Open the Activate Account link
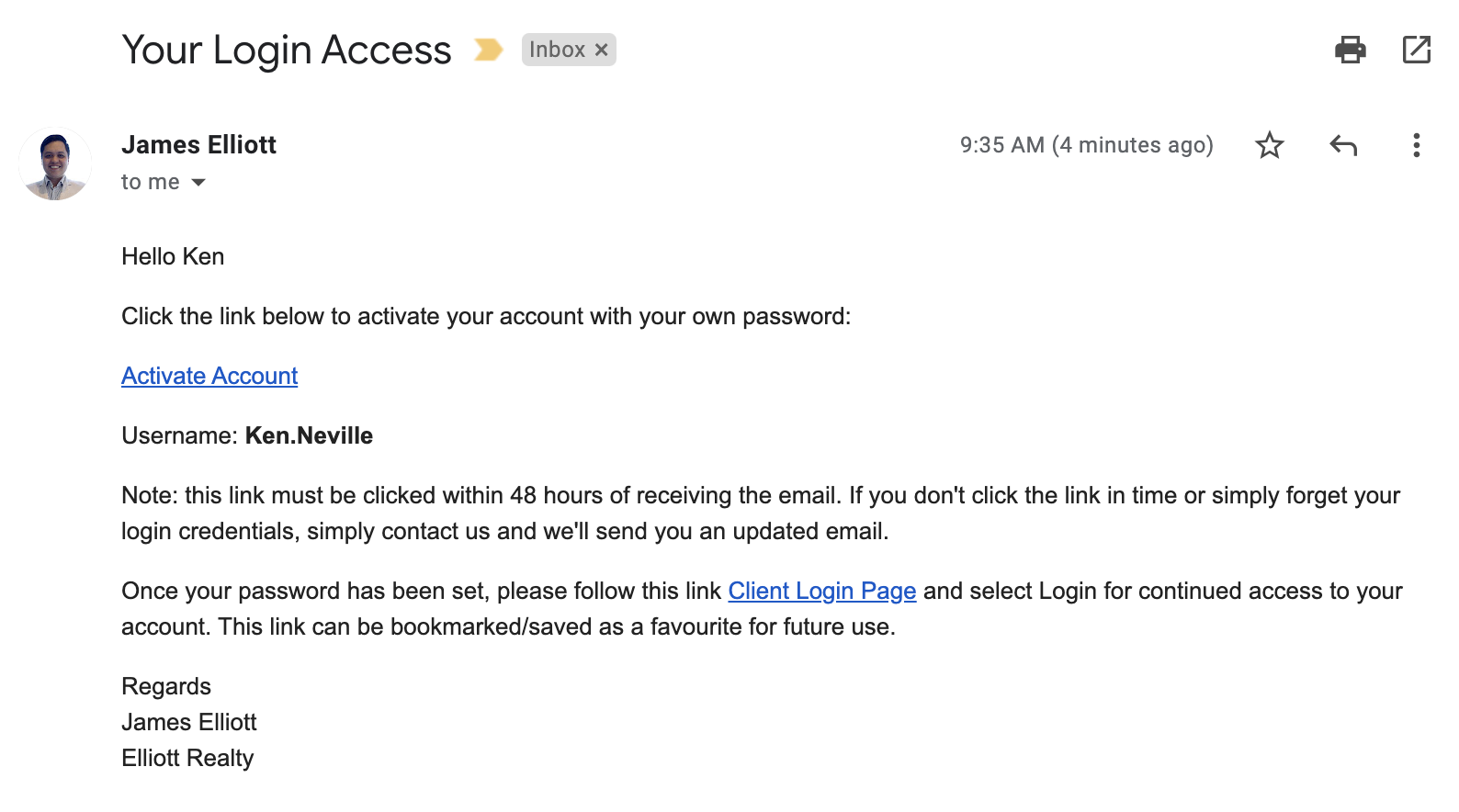This screenshot has height=812, width=1459. (209, 376)
